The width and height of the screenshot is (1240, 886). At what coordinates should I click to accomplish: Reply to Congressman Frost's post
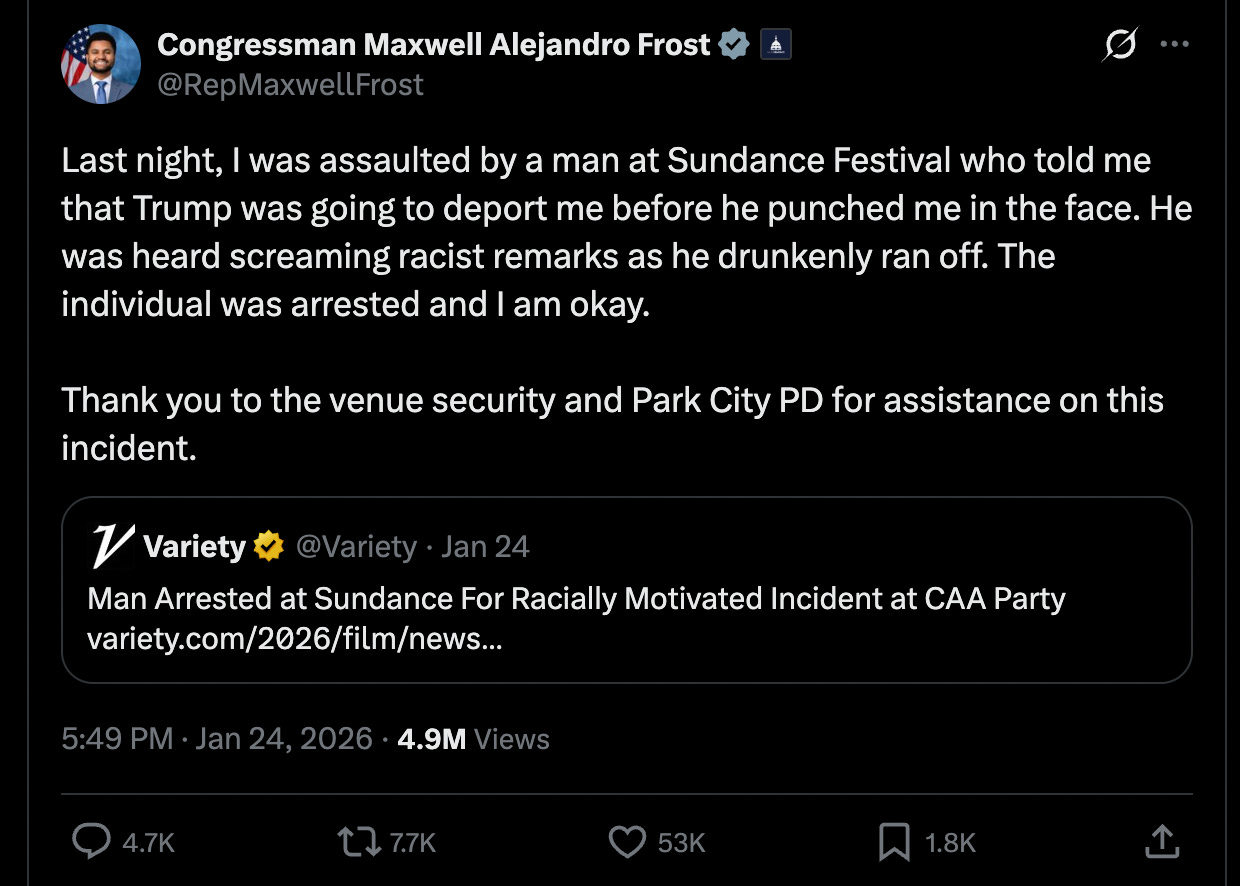point(92,842)
